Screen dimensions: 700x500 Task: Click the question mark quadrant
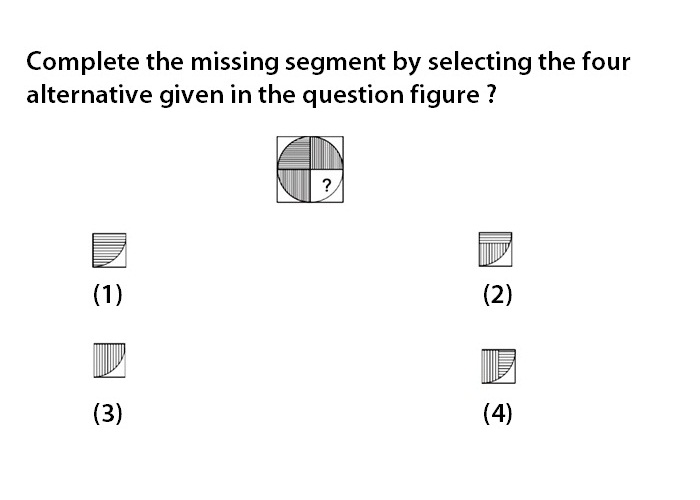pyautogui.click(x=327, y=186)
